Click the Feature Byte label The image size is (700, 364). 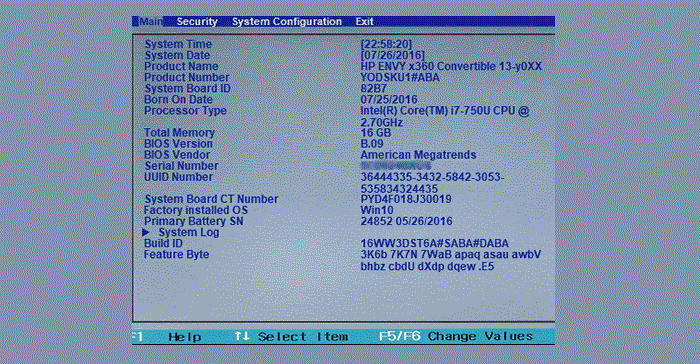[x=176, y=255]
